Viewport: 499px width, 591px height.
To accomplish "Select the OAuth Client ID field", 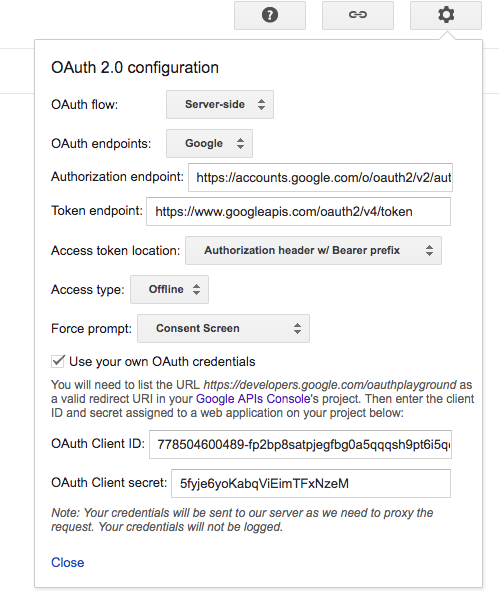I will click(300, 445).
